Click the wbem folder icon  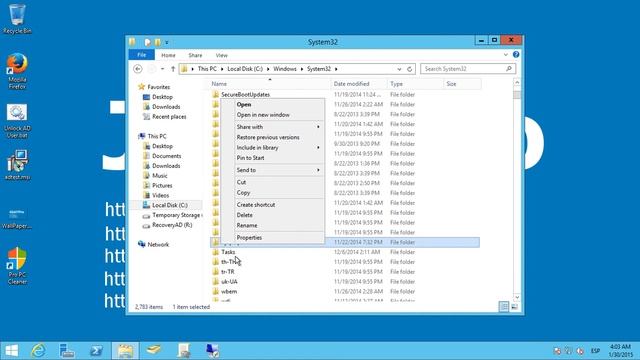pyautogui.click(x=216, y=291)
